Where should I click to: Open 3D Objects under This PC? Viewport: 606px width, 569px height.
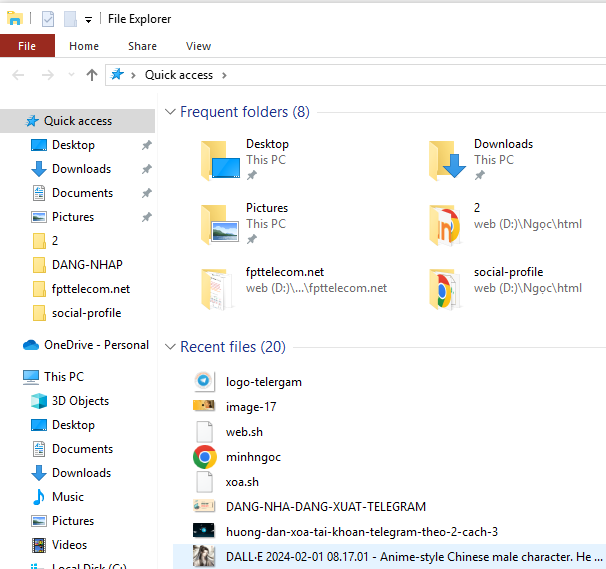coord(80,401)
